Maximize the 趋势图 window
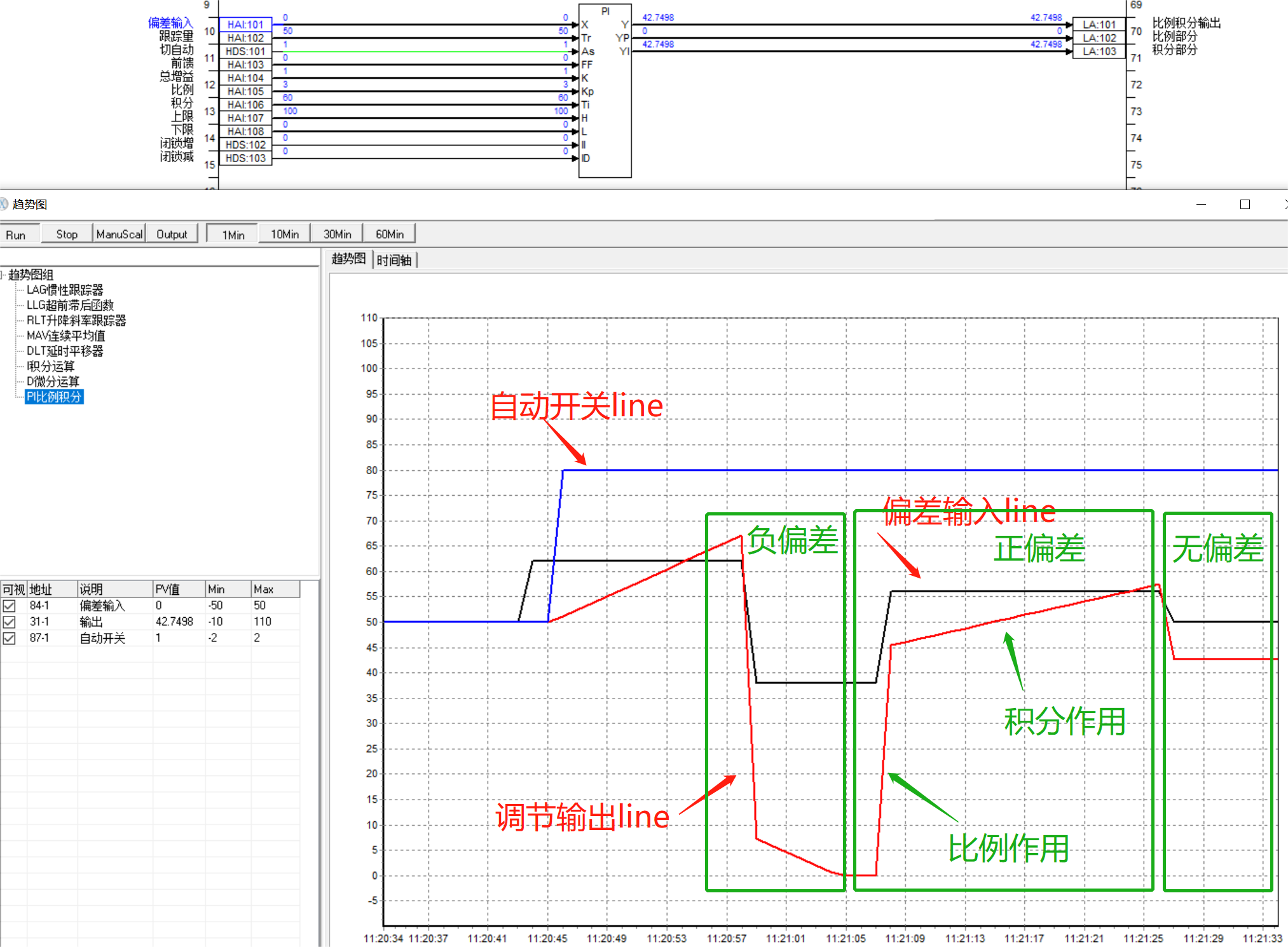The width and height of the screenshot is (1288, 947). (x=1245, y=204)
